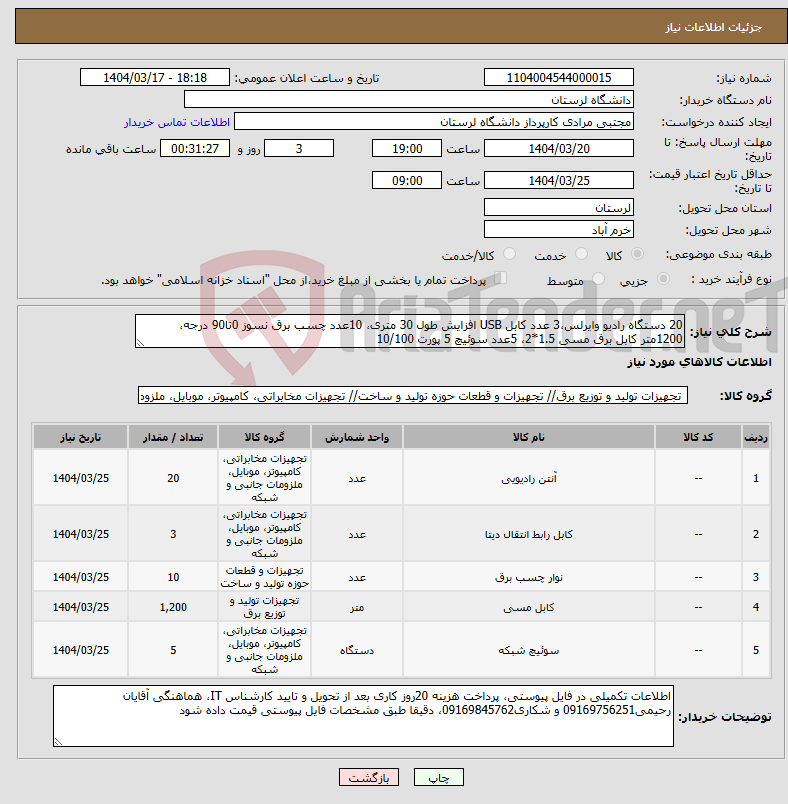Click quantity 20 in the آنتن رادیویی row

click(x=173, y=478)
